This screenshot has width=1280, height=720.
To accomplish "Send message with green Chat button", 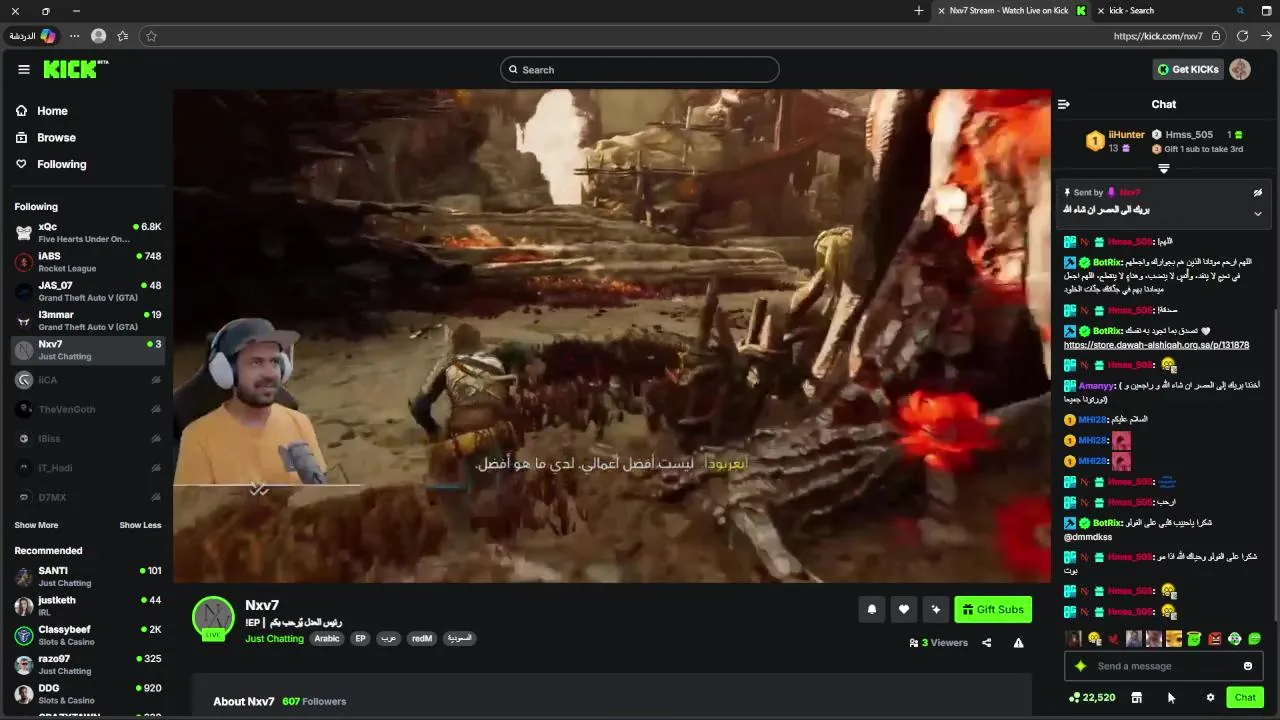I will coord(1245,697).
